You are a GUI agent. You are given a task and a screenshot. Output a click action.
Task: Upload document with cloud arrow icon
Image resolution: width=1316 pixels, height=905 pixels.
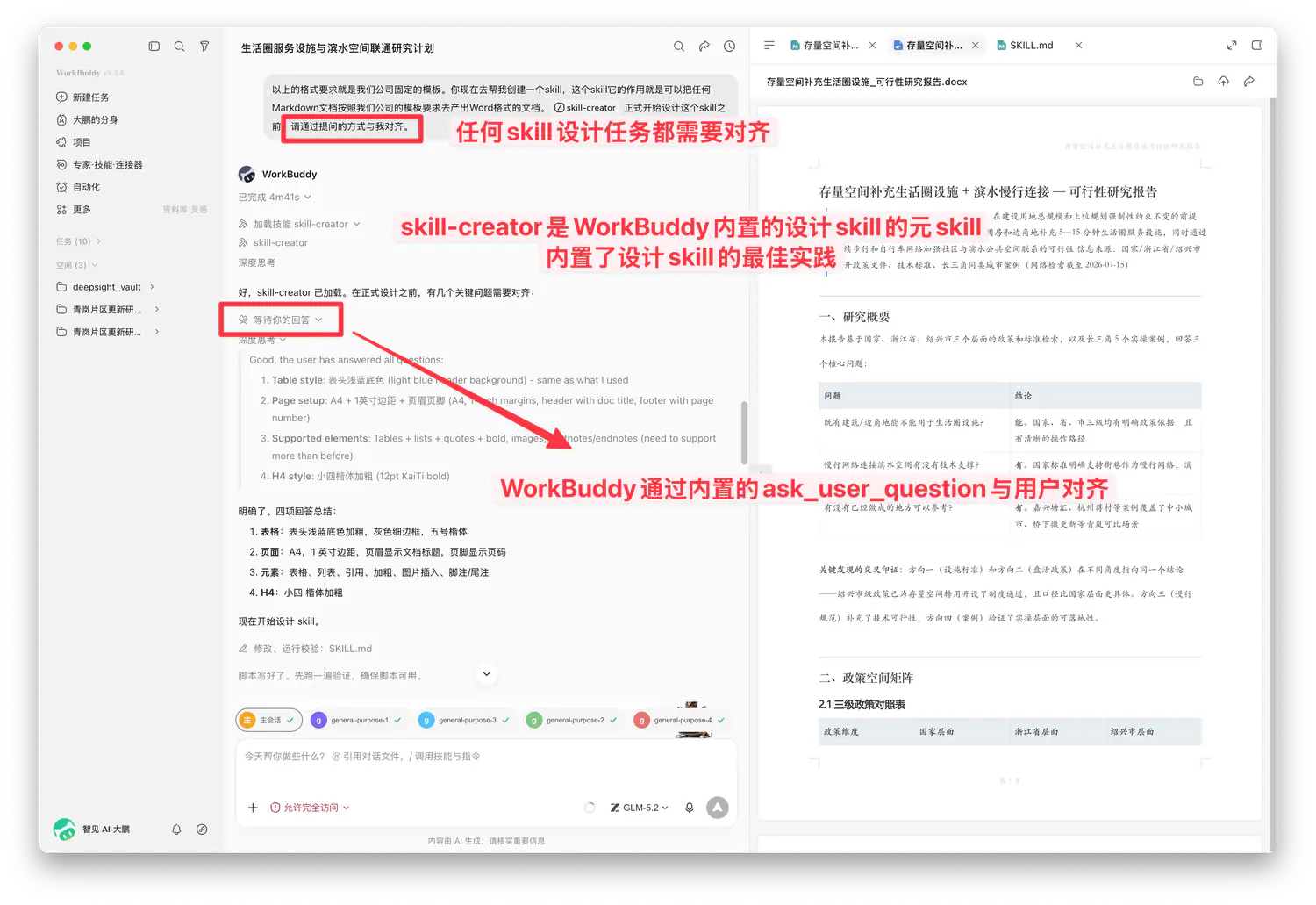(x=1224, y=82)
